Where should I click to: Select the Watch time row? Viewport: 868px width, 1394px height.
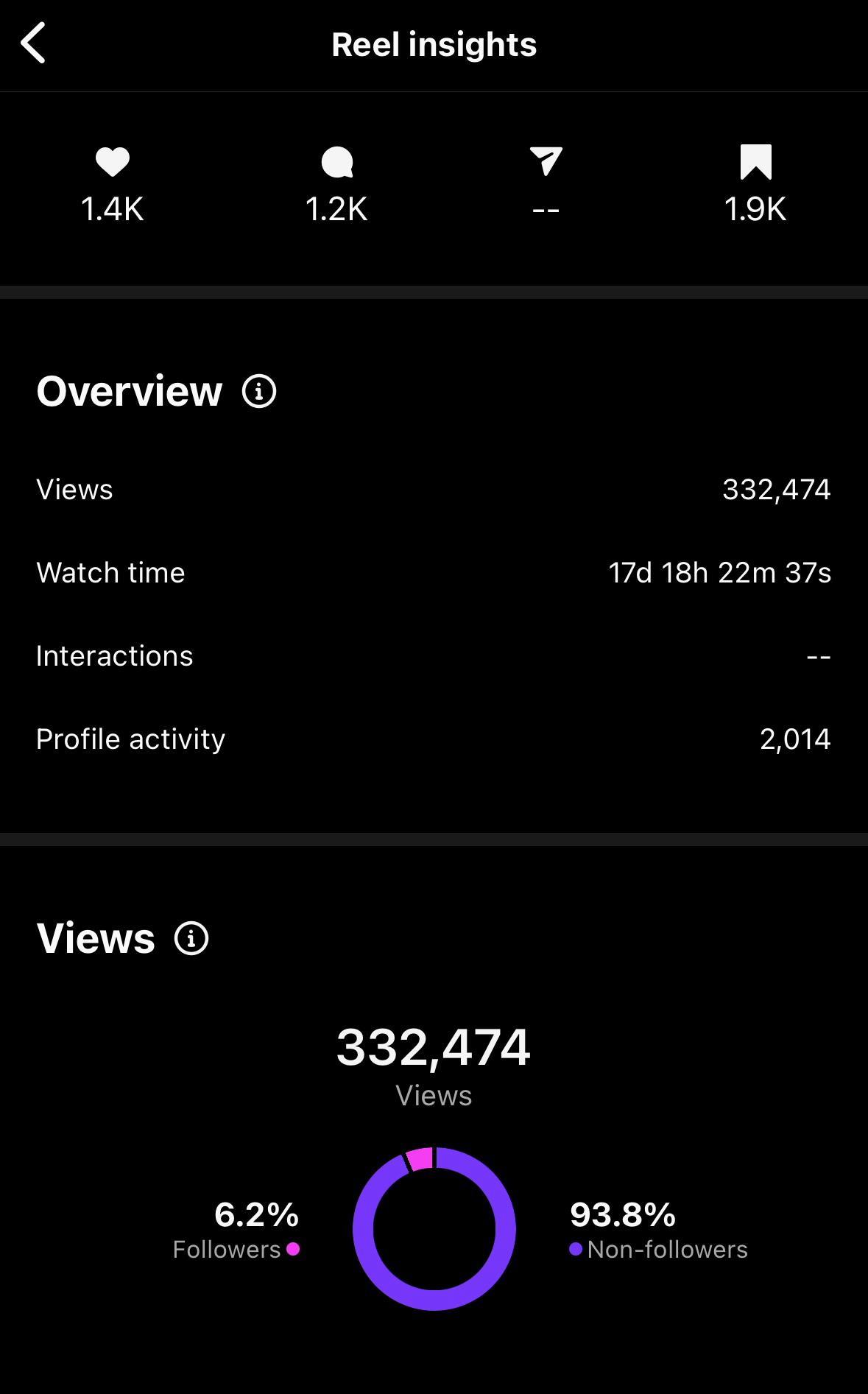pos(434,573)
